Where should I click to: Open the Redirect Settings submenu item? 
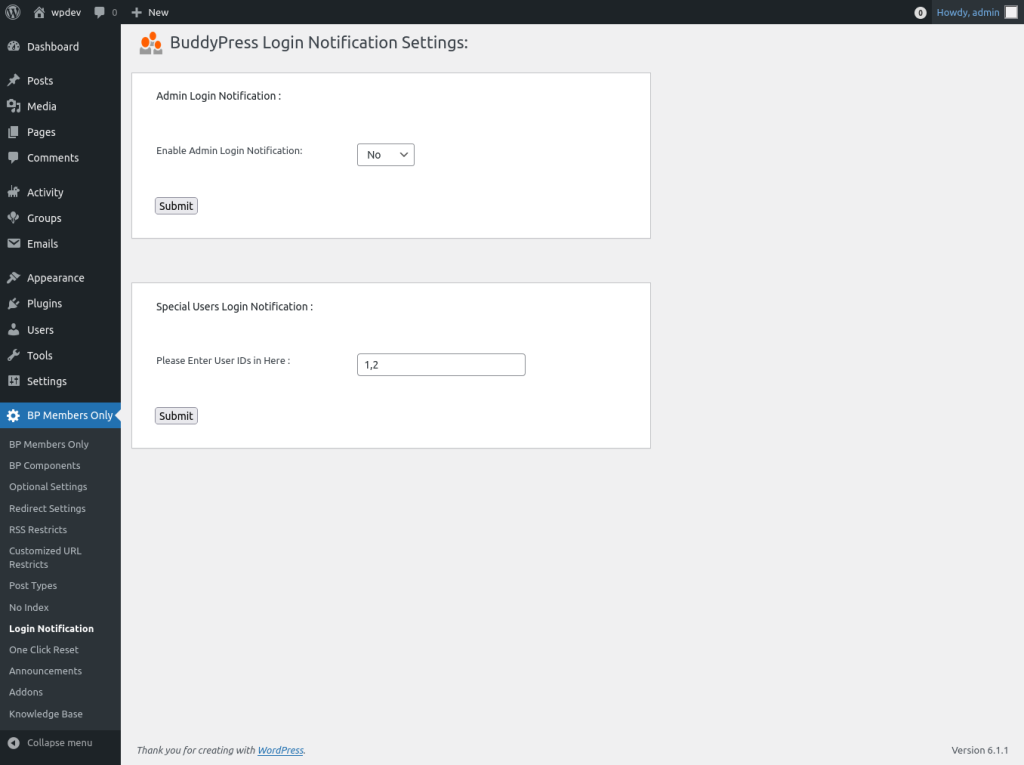pos(48,508)
